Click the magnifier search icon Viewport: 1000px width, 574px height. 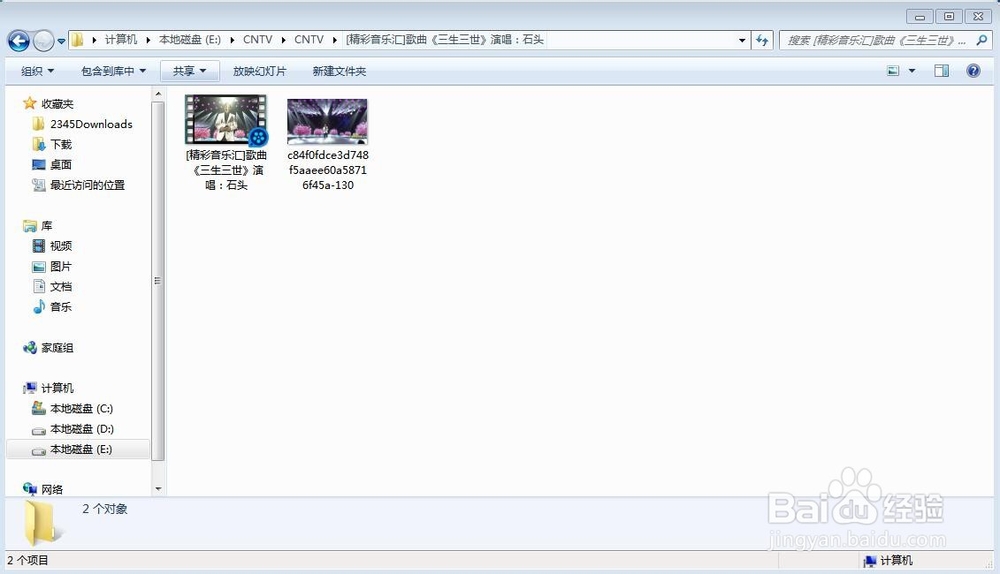coord(982,40)
